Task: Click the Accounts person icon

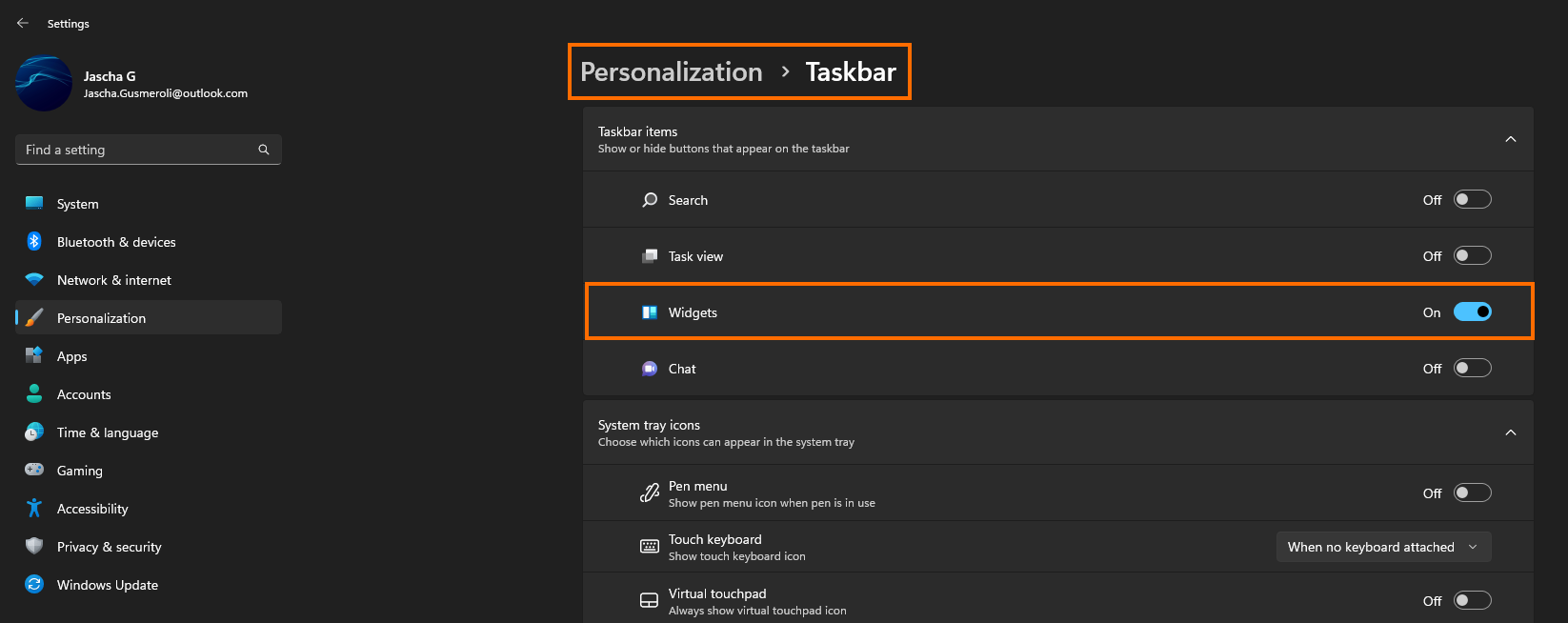Action: point(34,393)
